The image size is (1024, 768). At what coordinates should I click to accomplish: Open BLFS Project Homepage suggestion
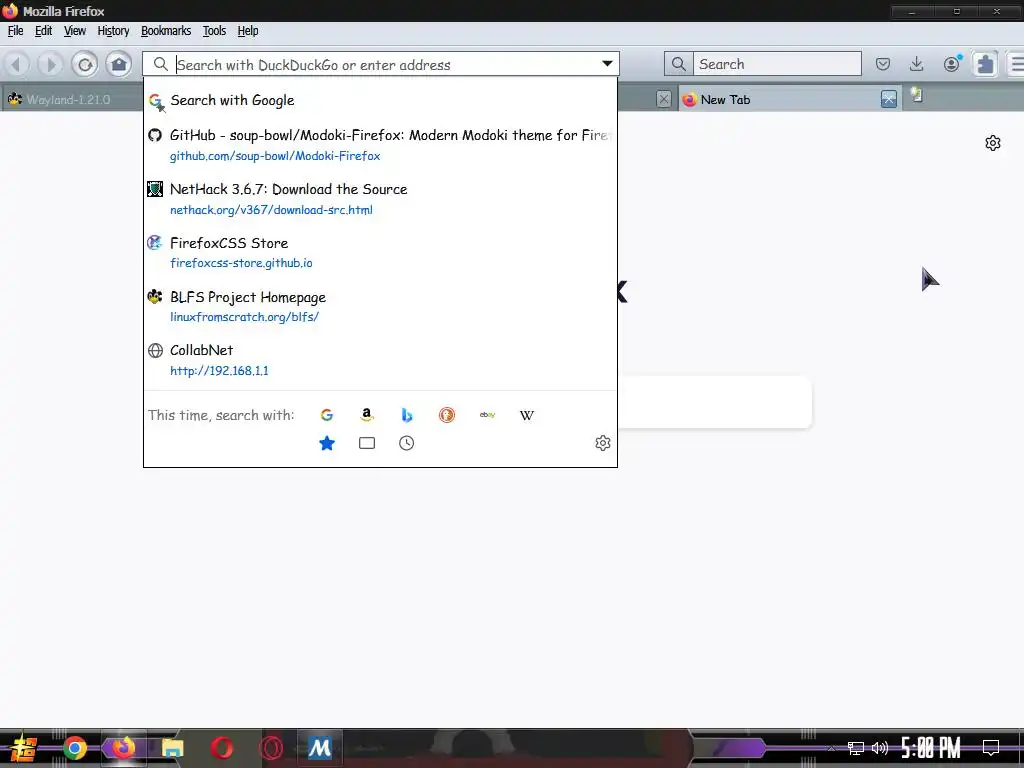[380, 306]
